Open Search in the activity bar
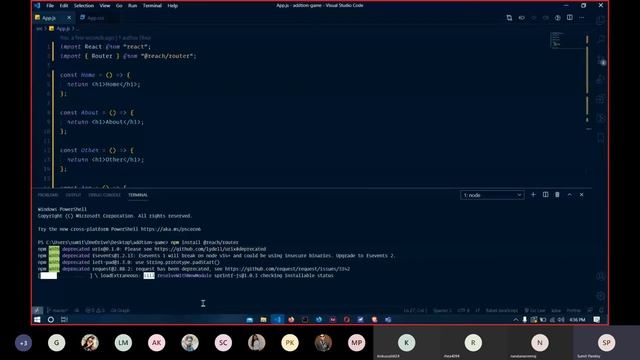Screen dimensions: 640x360 coord(600,40)
